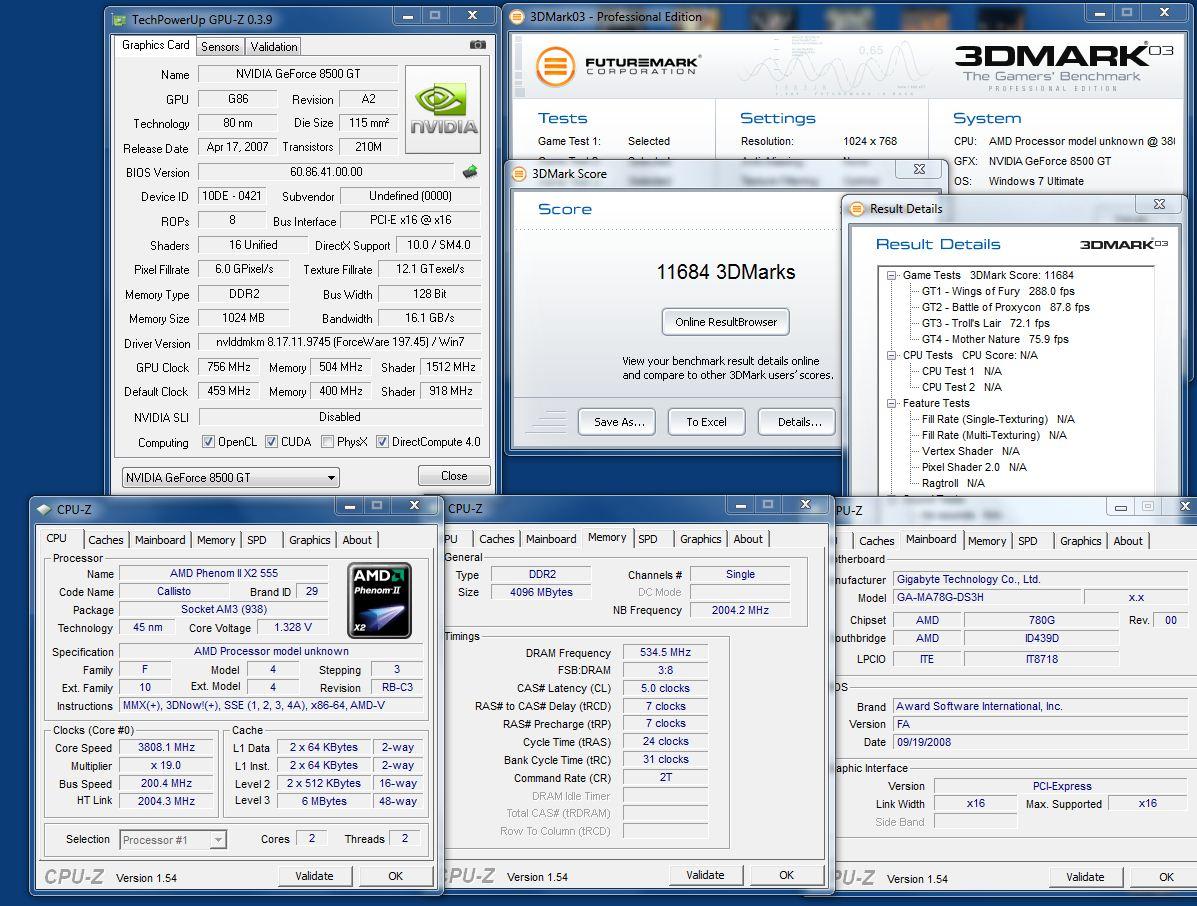Collapse the CPU Tests tree node
Image resolution: width=1197 pixels, height=906 pixels.
[891, 356]
